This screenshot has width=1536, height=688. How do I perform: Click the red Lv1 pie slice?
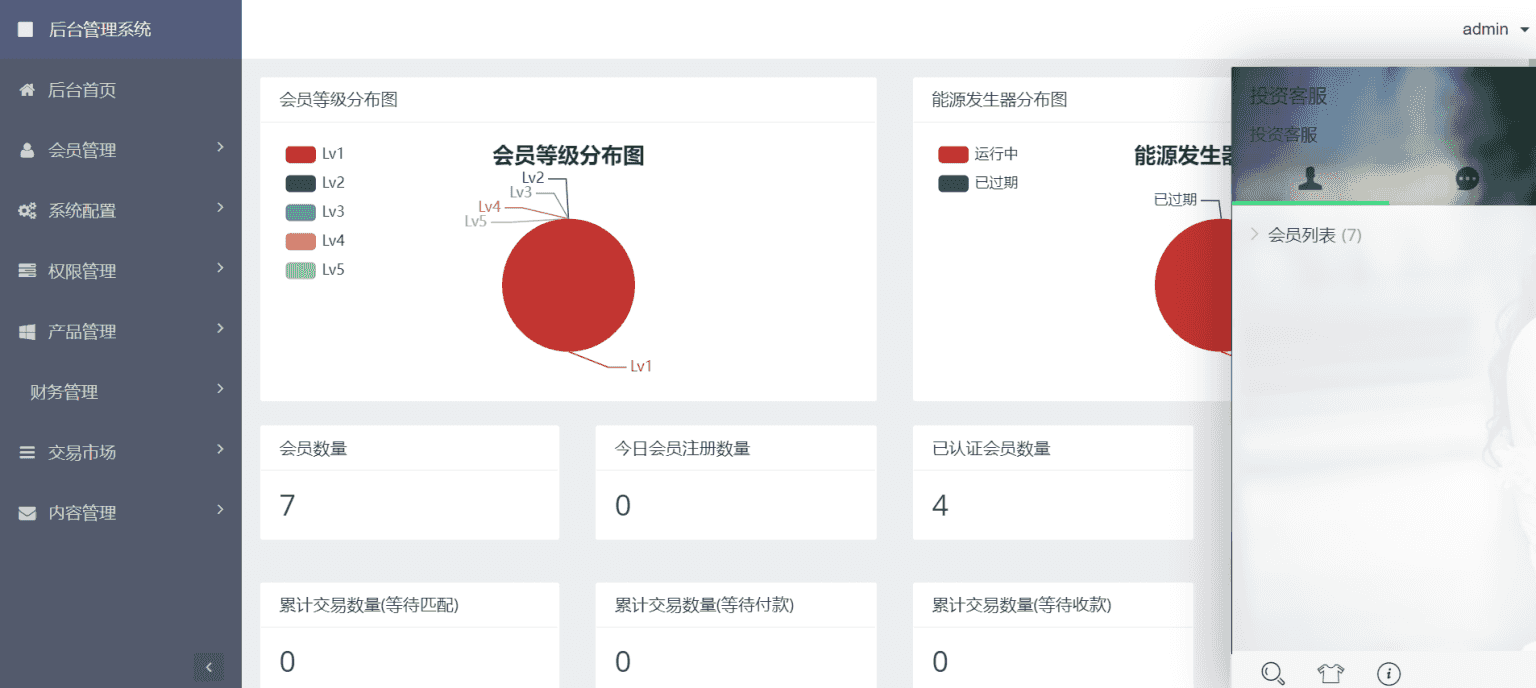point(568,286)
